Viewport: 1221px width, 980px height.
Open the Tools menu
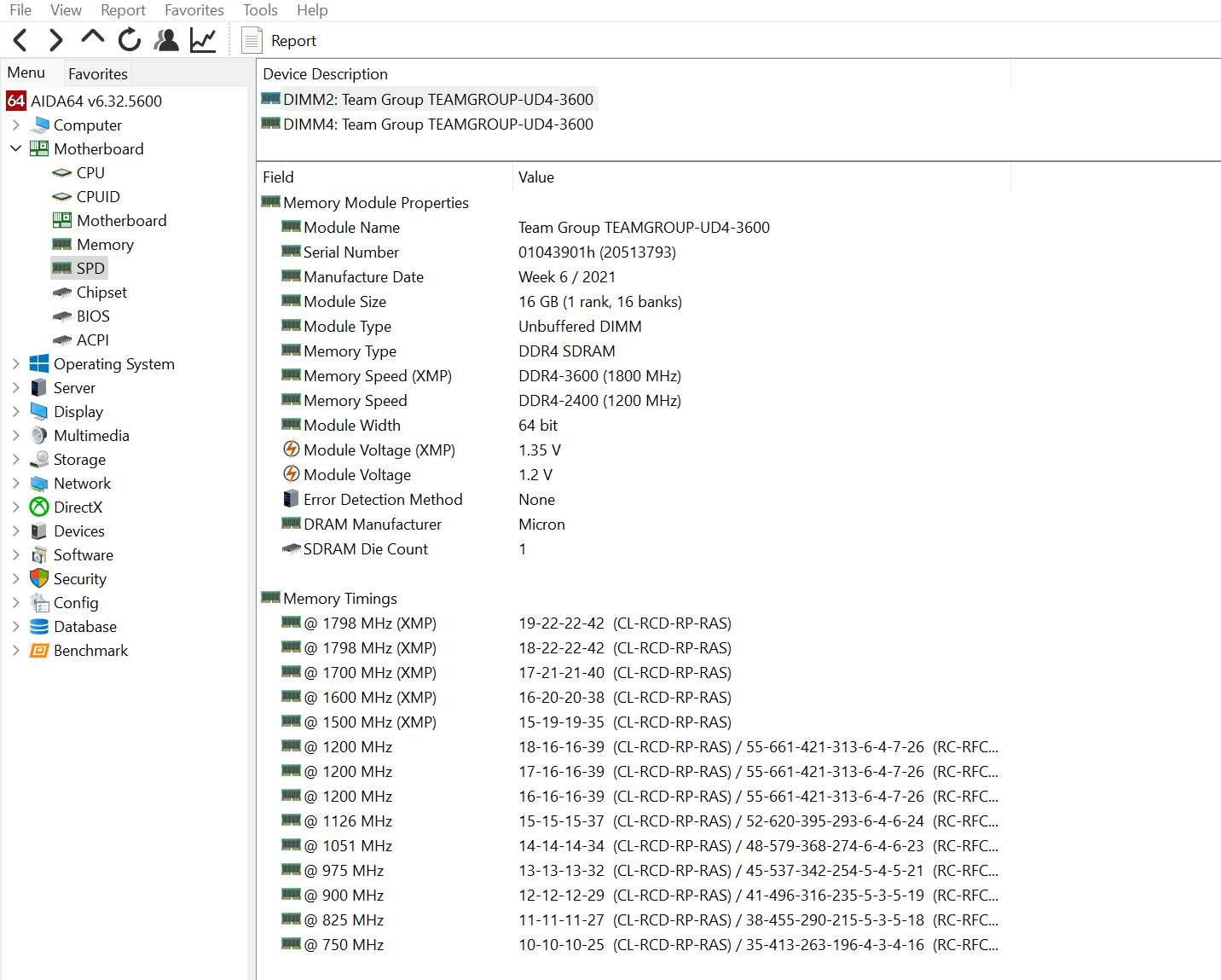click(x=260, y=10)
